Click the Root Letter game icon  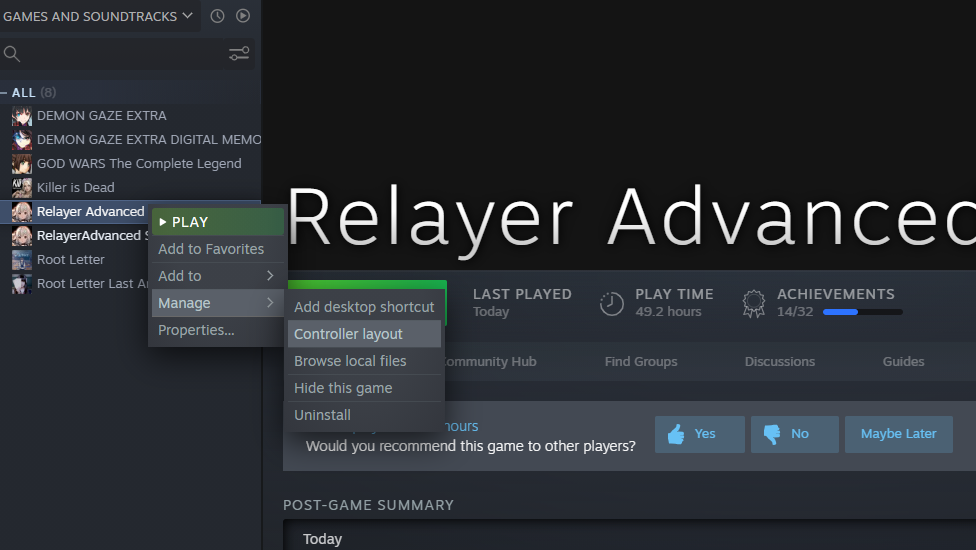[x=22, y=259]
